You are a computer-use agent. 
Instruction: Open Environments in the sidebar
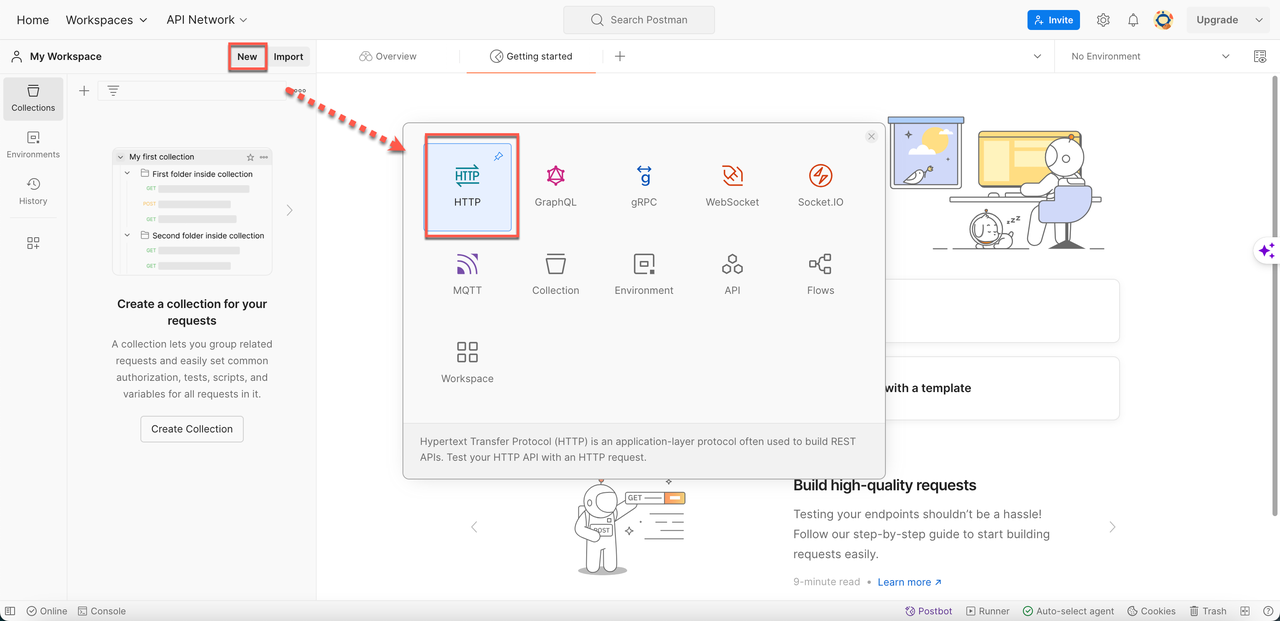click(x=33, y=145)
